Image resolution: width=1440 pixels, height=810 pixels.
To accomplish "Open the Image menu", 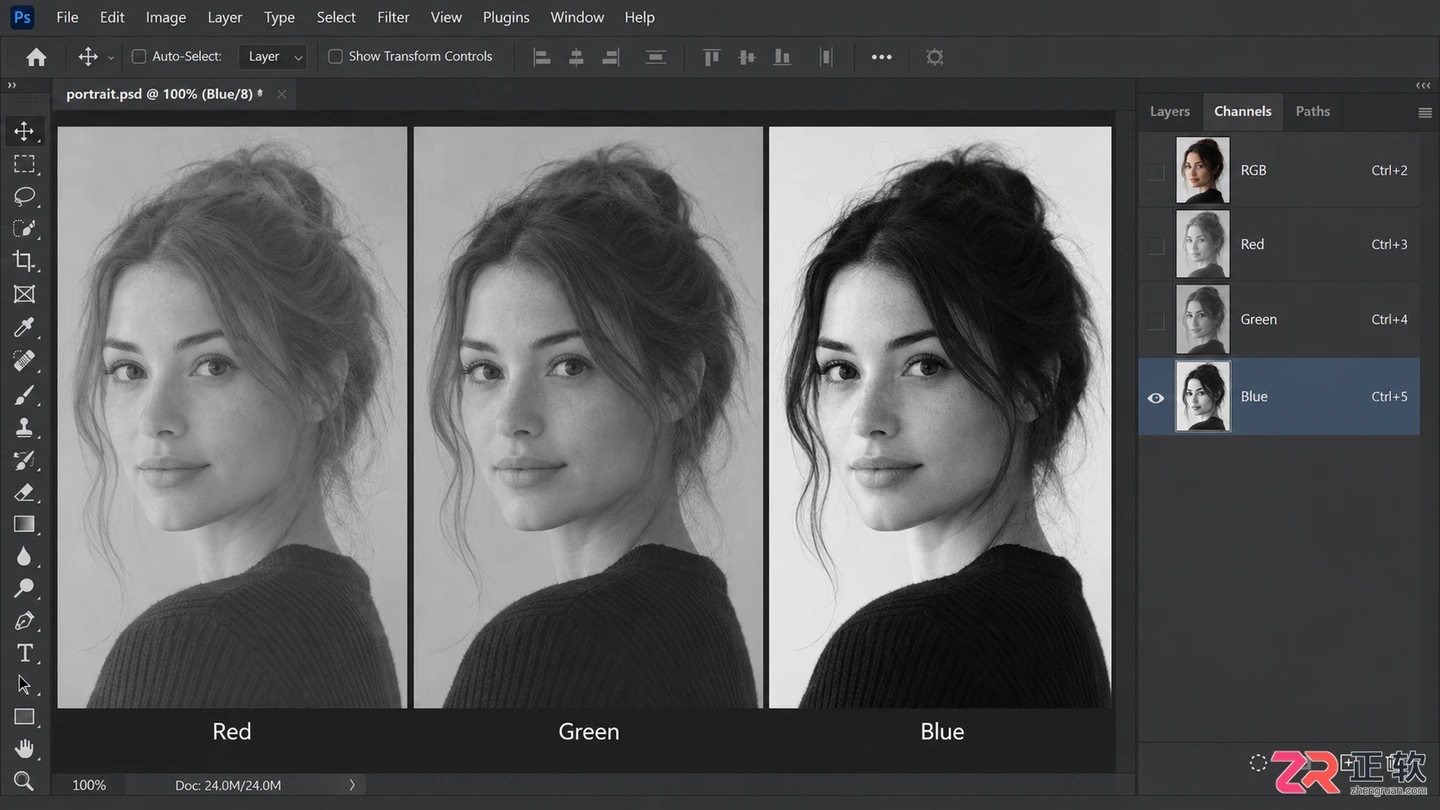I will click(166, 17).
